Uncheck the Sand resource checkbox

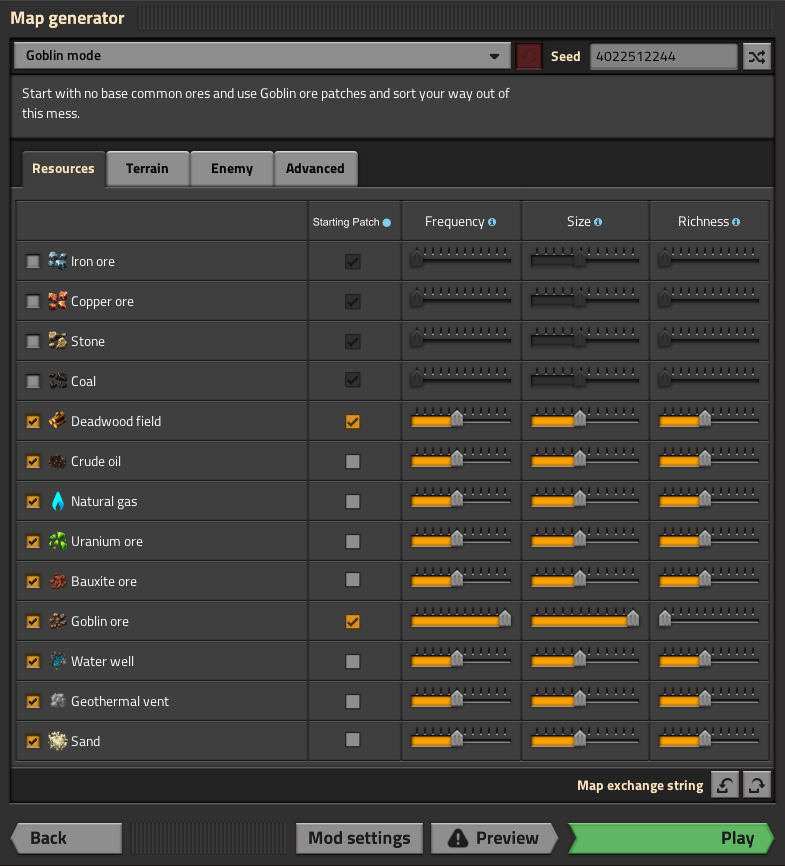click(33, 741)
